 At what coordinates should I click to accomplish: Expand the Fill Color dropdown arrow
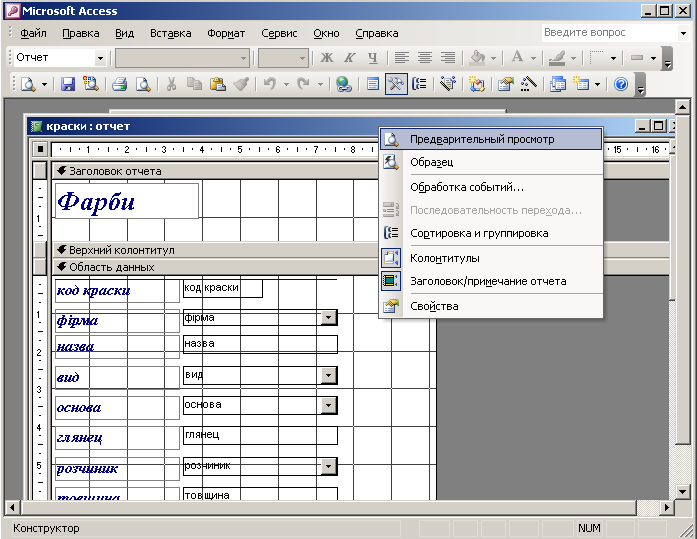(x=493, y=58)
